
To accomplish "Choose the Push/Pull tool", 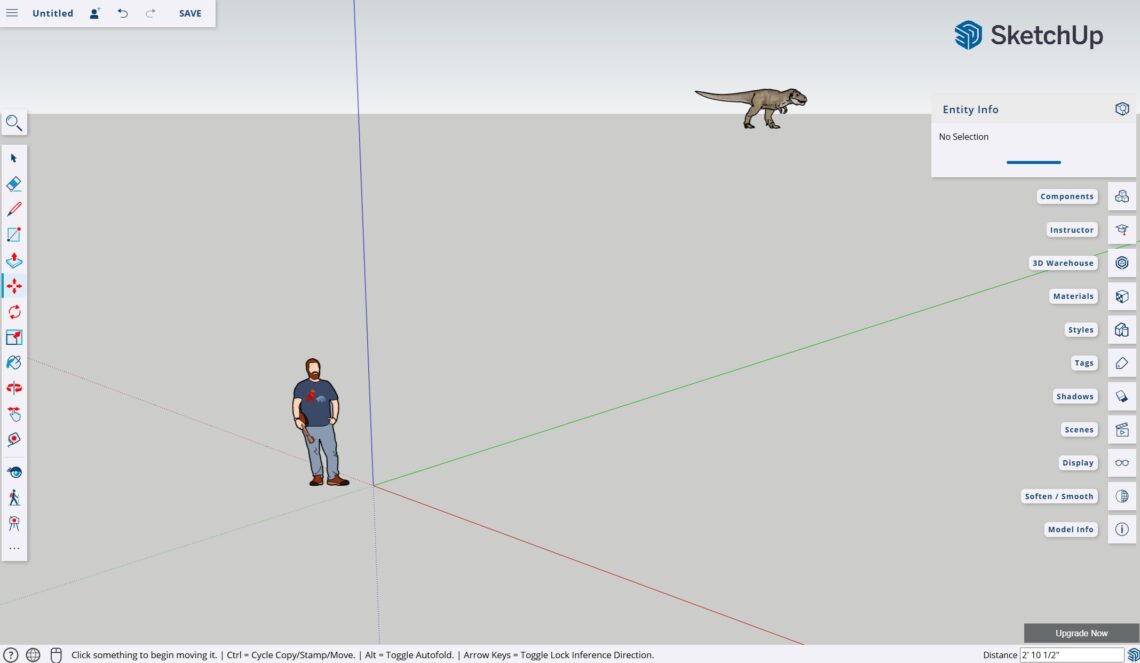I will [14, 260].
